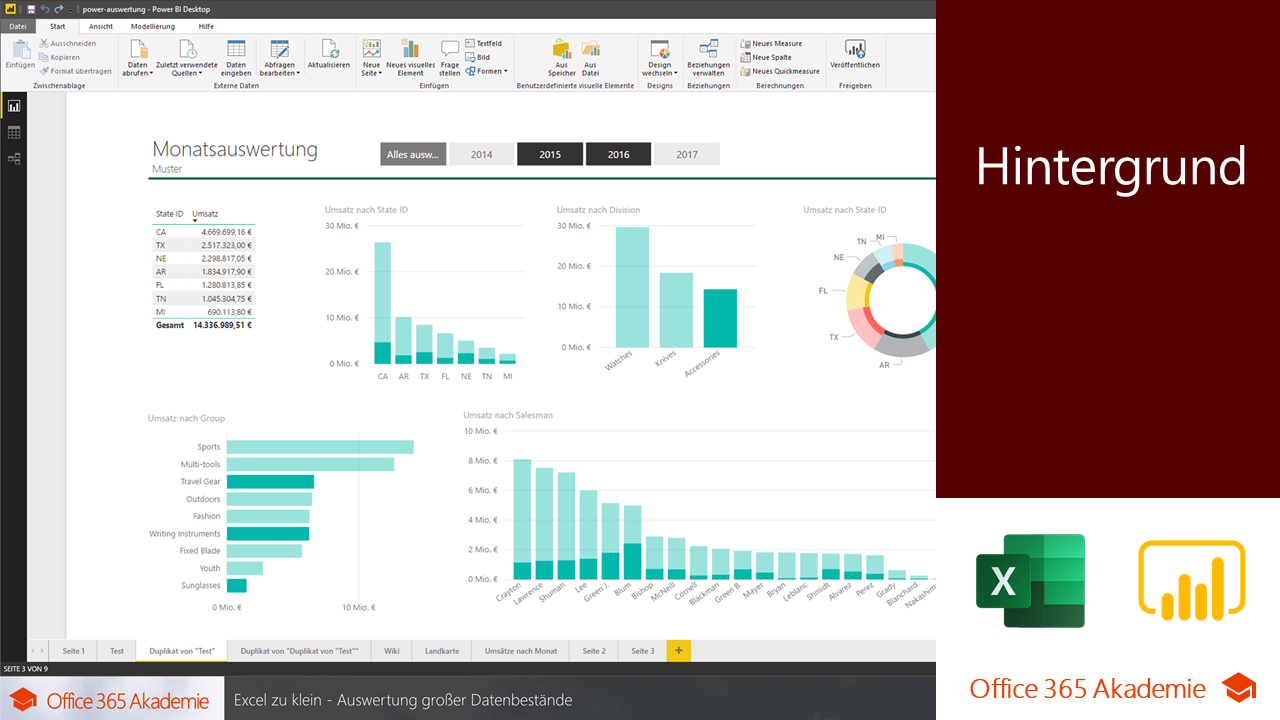
Task: Open the Modellierung ribbon tab
Action: (152, 26)
